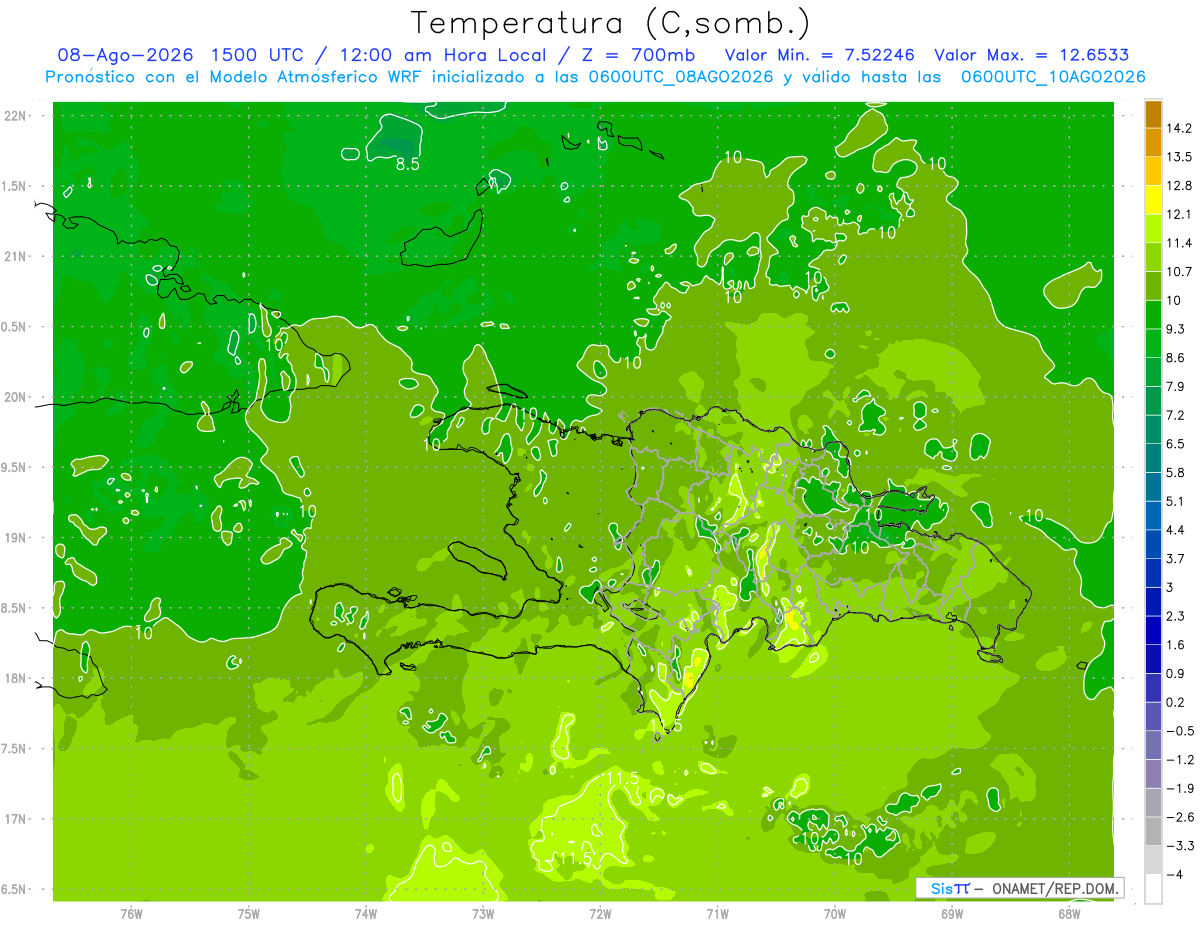This screenshot has width=1200, height=927.
Task: Click the '-1.9' colorbar value label
Action: 1180,788
